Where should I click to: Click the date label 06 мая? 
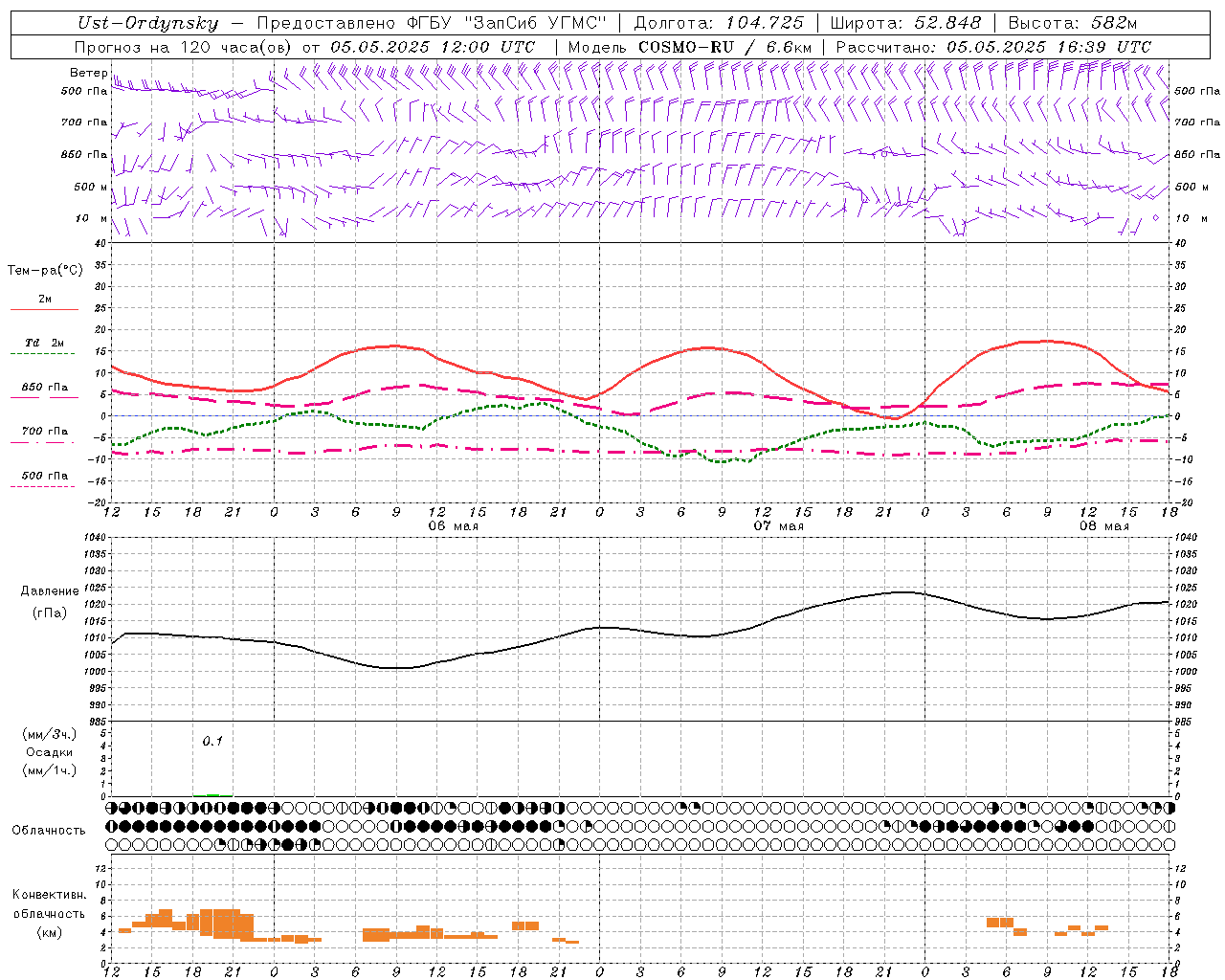pos(453,526)
